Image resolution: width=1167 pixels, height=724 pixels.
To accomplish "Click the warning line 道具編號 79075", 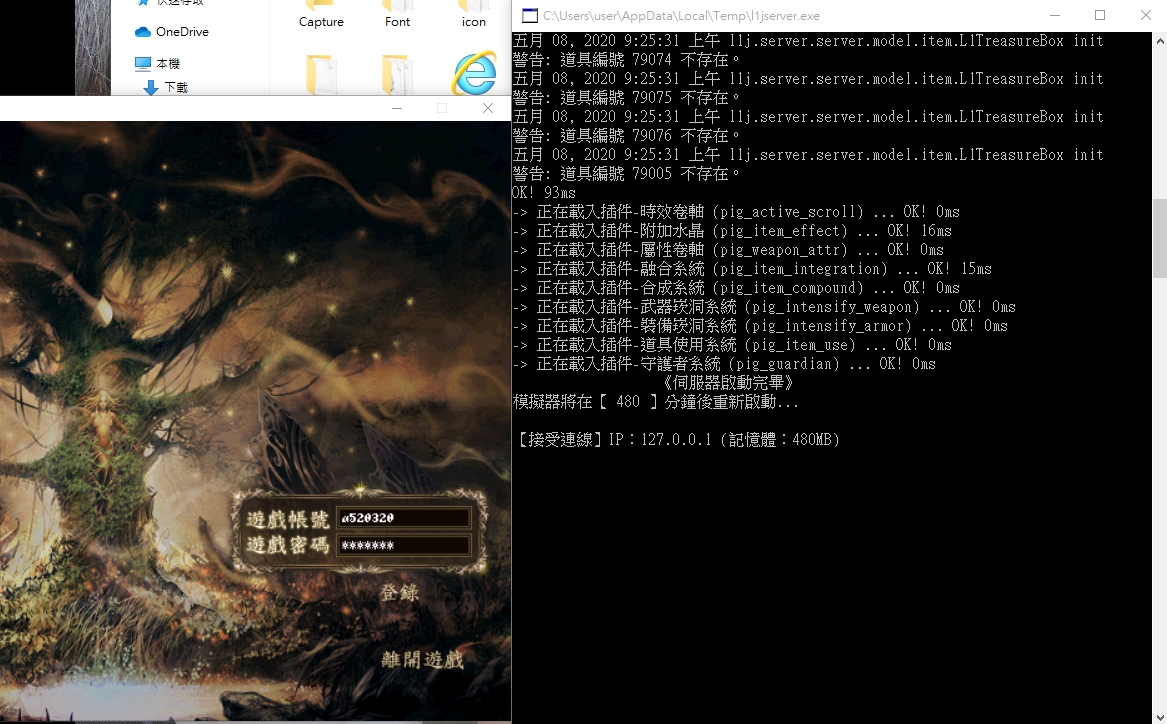I will (626, 97).
